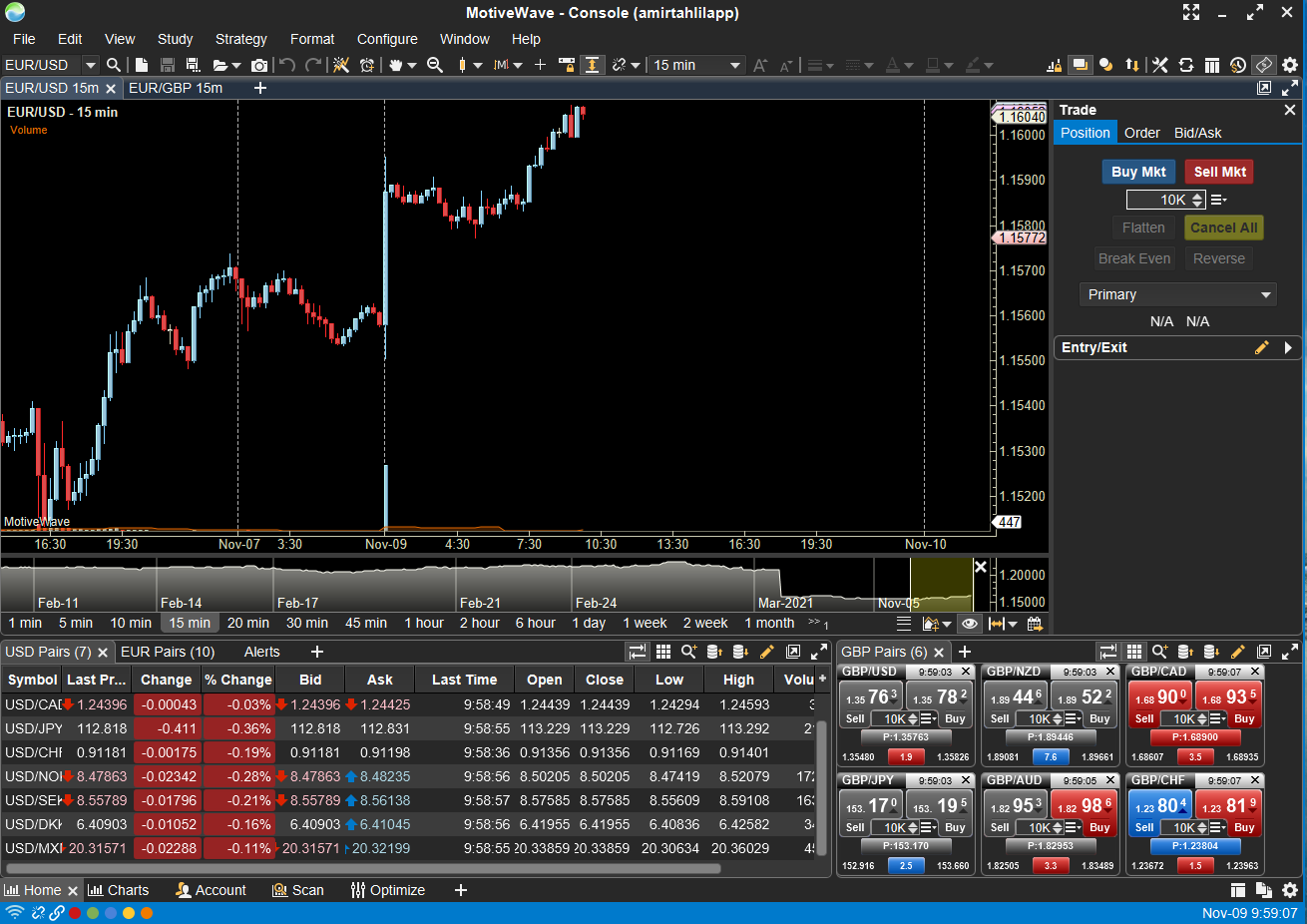The height and width of the screenshot is (924, 1307).
Task: Click the zoom out magnifier icon
Action: pyautogui.click(x=435, y=65)
